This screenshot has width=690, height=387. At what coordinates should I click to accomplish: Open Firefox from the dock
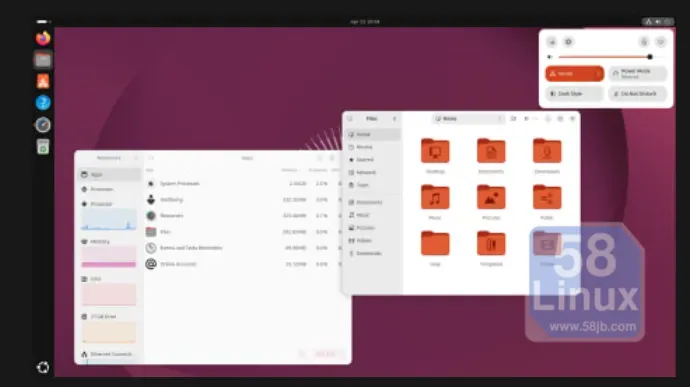click(43, 38)
